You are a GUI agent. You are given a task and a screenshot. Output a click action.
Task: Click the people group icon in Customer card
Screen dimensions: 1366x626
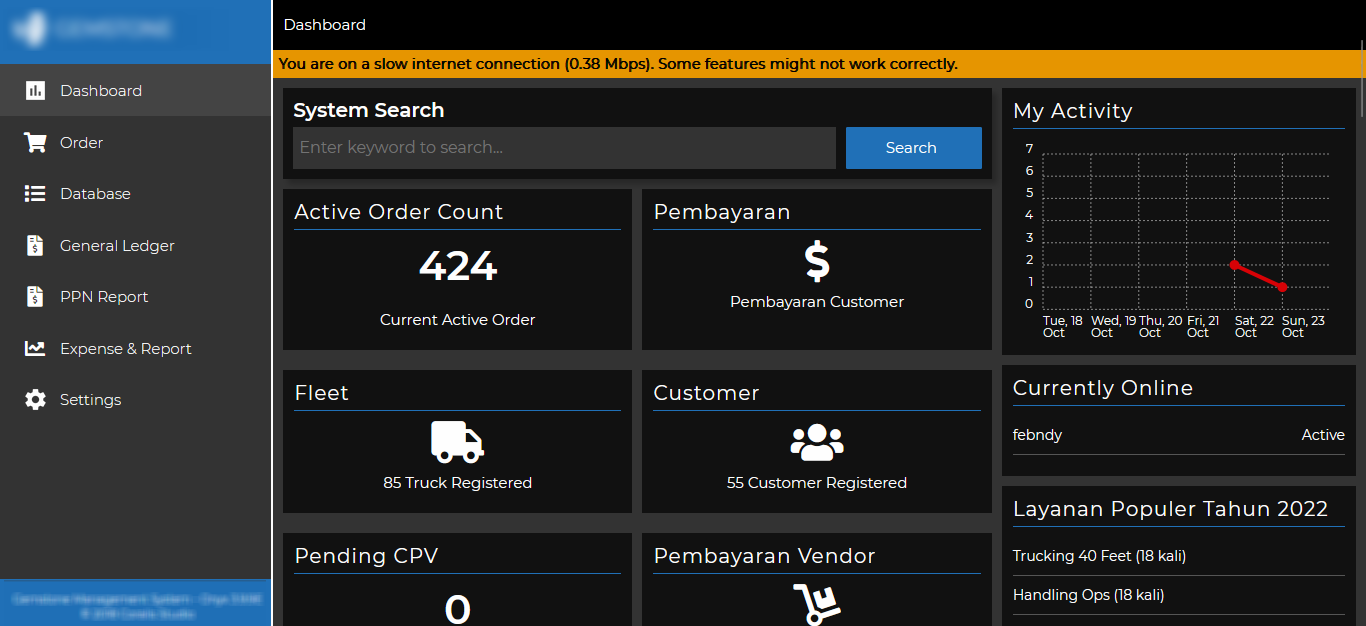coord(817,442)
